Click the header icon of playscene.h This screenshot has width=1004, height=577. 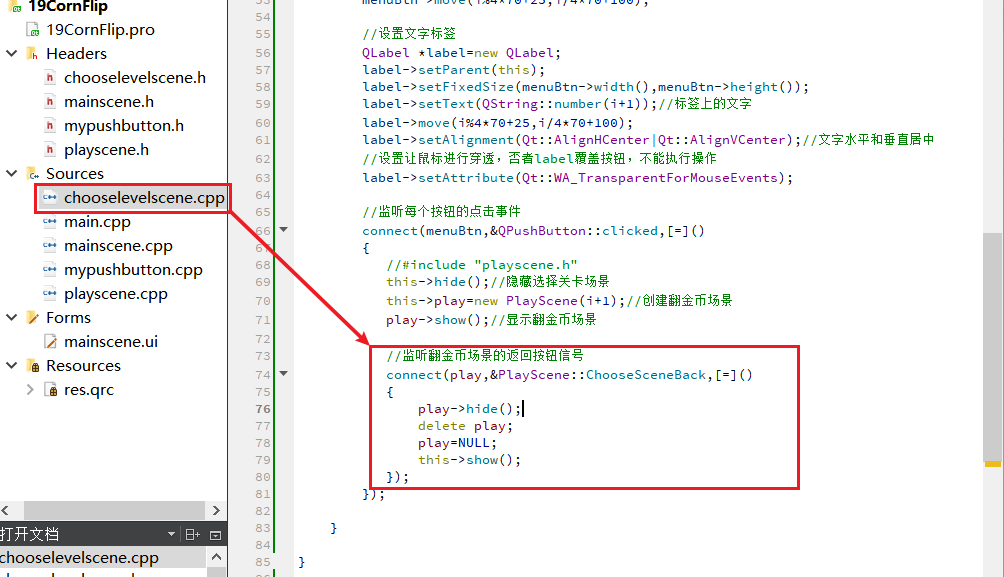point(50,149)
